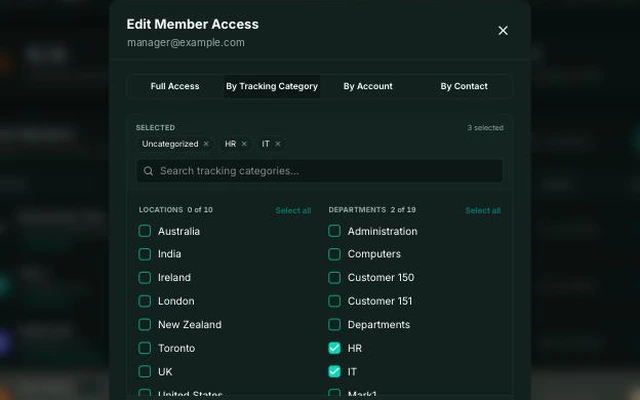This screenshot has width=640, height=400.
Task: Click the Uncategorized chip label
Action: [170, 144]
